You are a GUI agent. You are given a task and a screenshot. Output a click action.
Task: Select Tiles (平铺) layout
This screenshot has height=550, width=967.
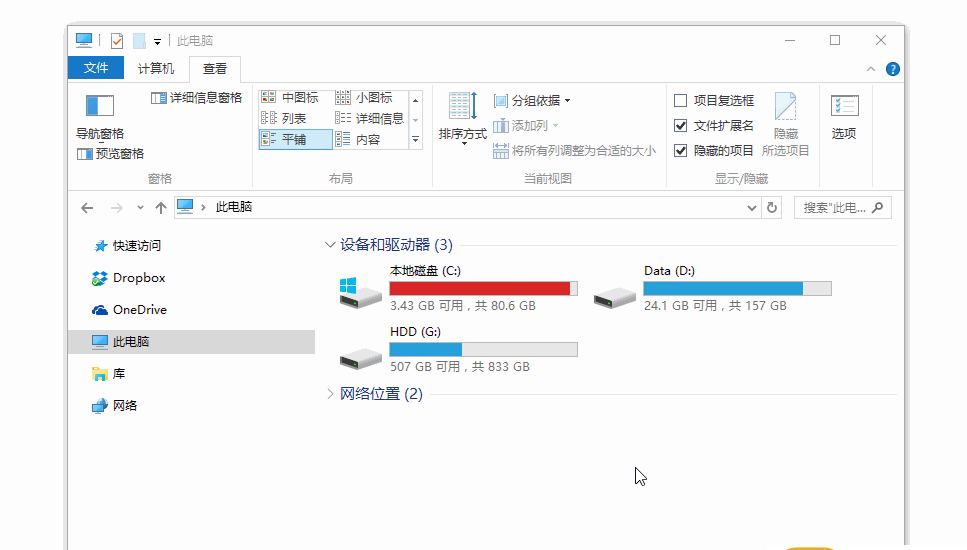point(296,139)
